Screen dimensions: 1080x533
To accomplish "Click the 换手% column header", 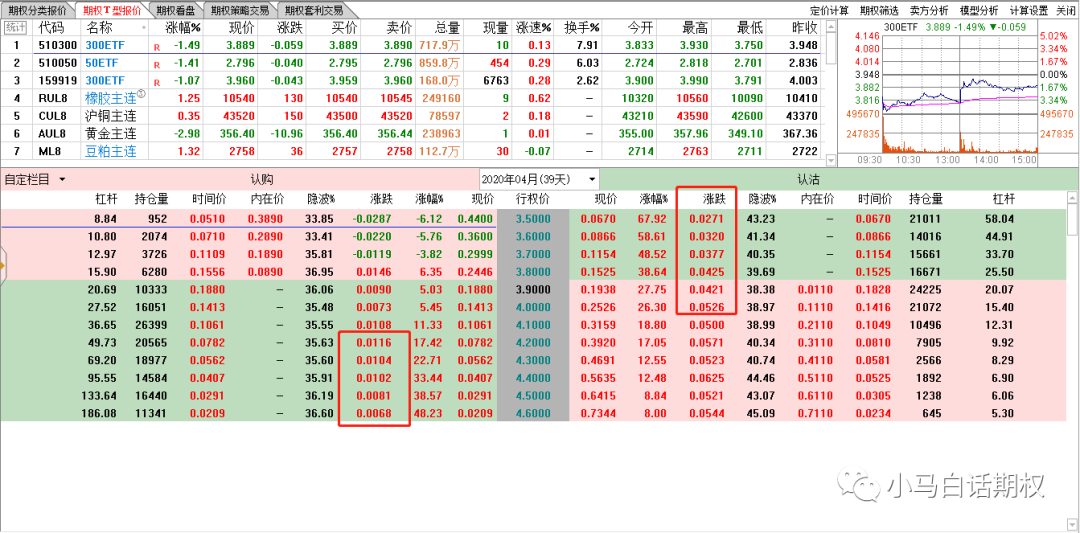I will (583, 28).
